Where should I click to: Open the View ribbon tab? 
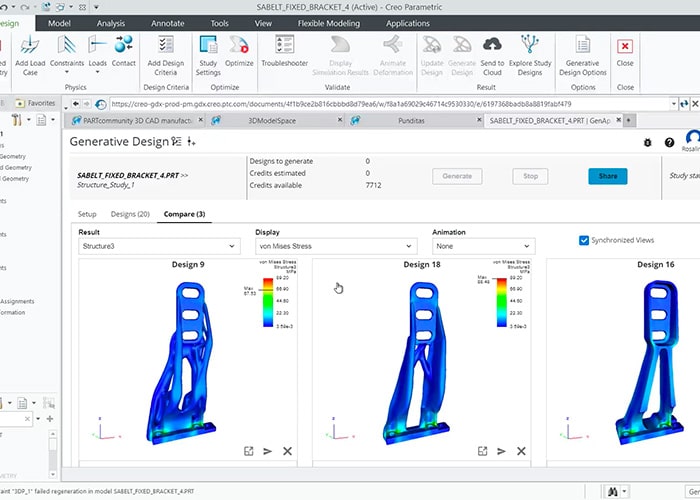pyautogui.click(x=263, y=23)
